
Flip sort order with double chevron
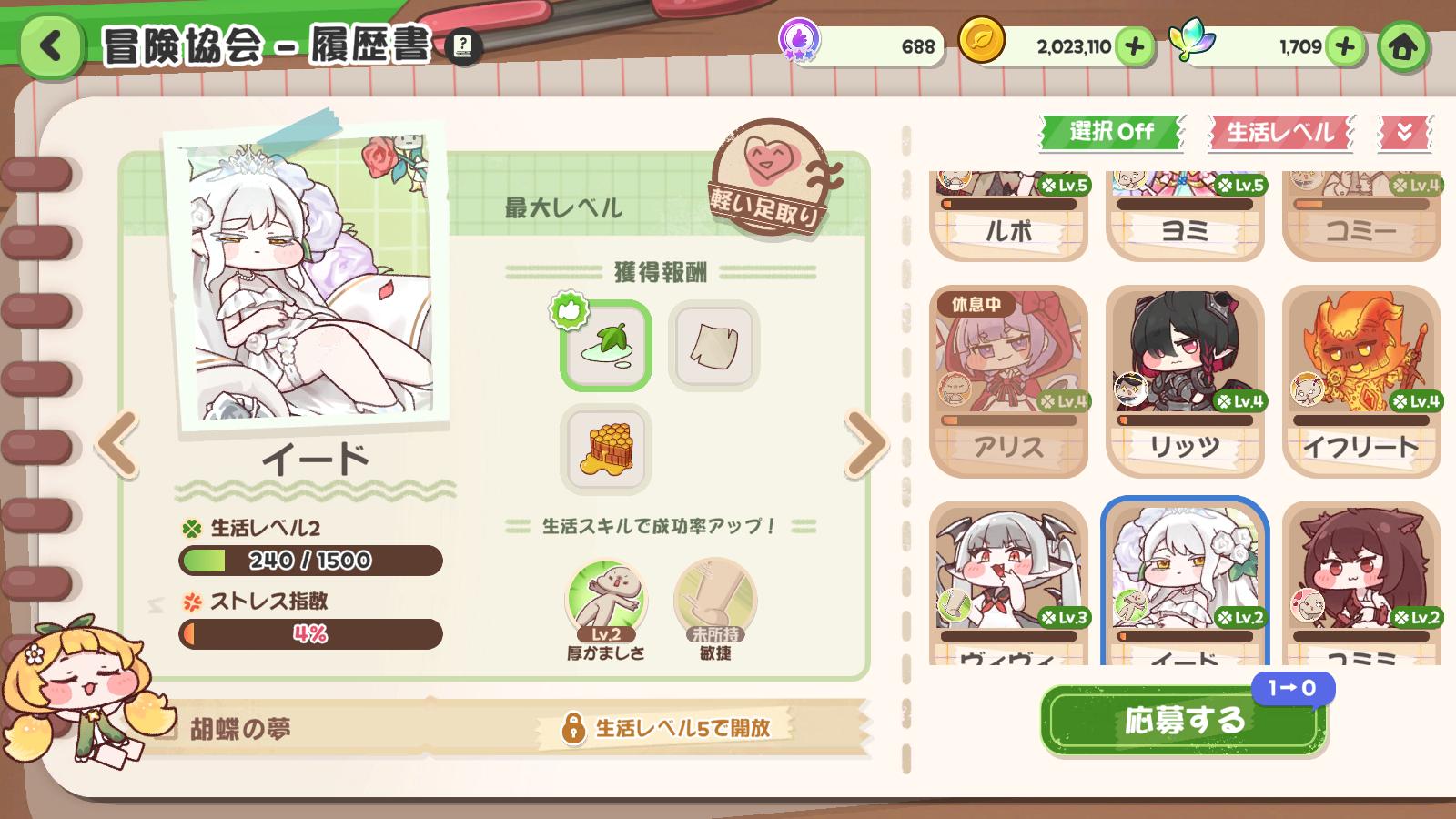coord(1405,133)
